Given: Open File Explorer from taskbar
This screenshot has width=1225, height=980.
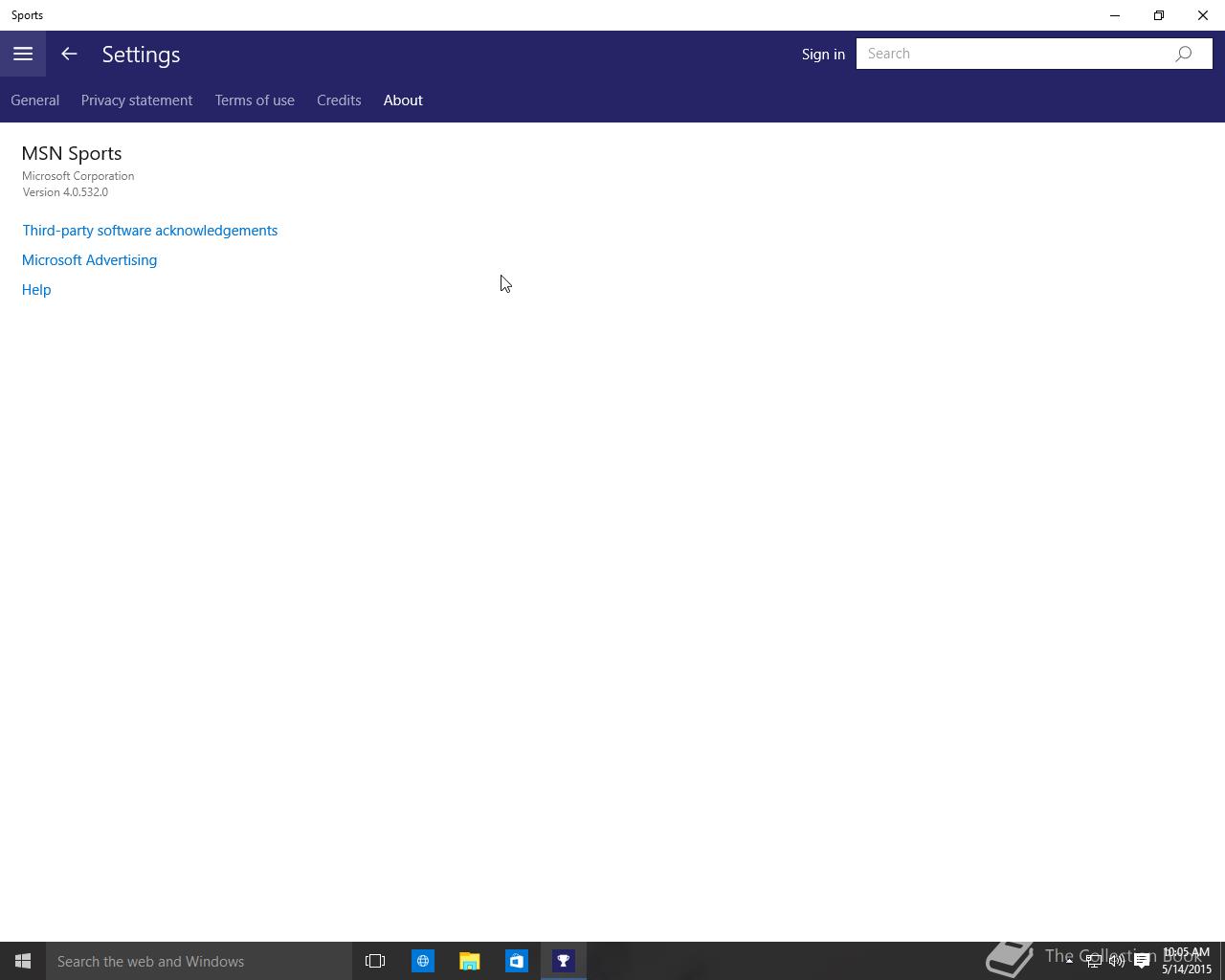Looking at the screenshot, I should click(469, 961).
